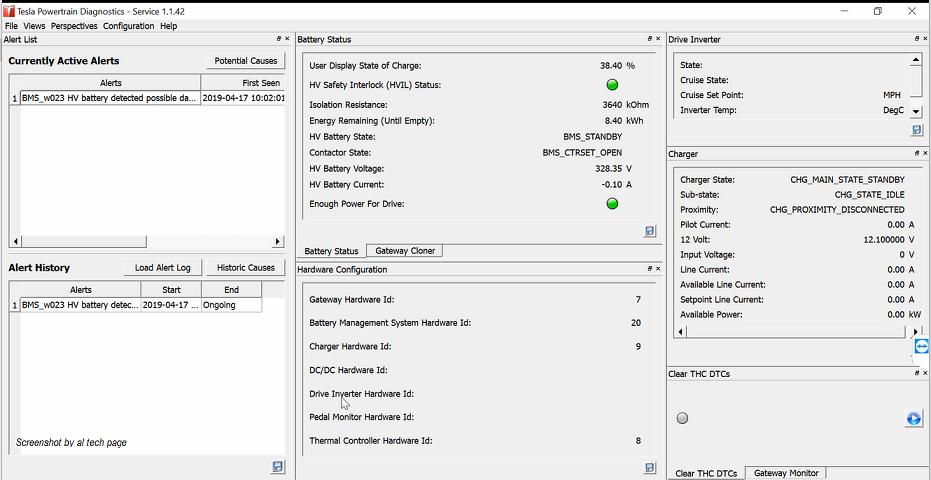
Task: Undock the Alert List panel via float icon
Action: [279, 39]
